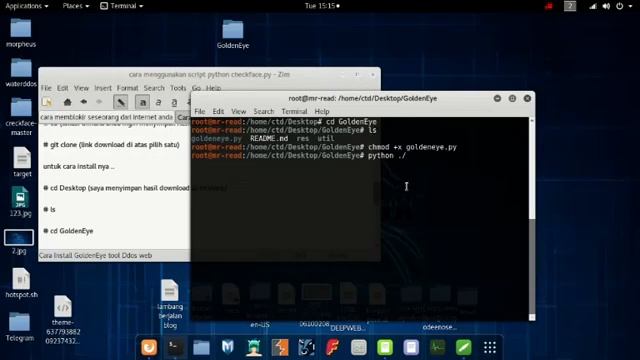Open the Telegram desktop folder
The height and width of the screenshot is (360, 640).
pyautogui.click(x=20, y=327)
